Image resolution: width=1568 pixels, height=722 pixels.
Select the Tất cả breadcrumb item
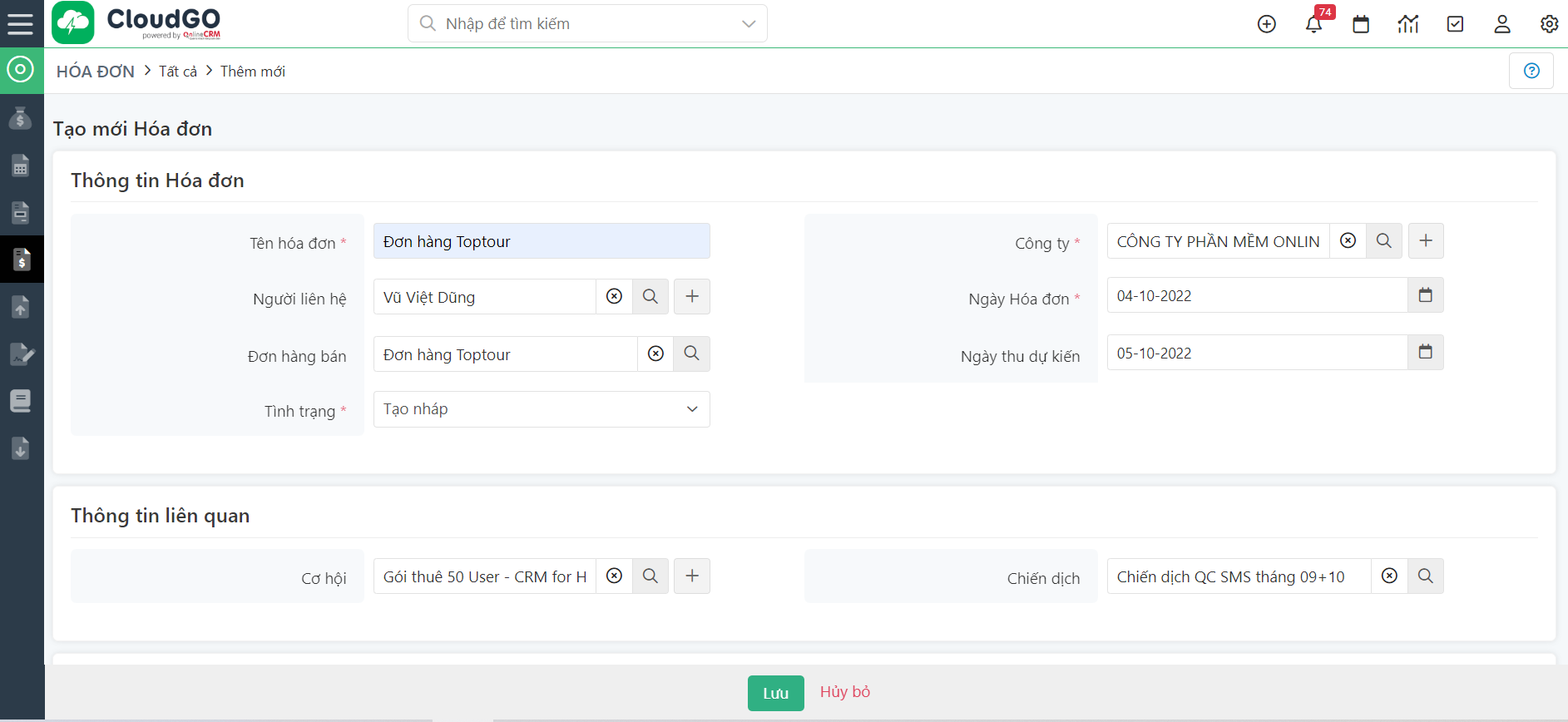(178, 72)
